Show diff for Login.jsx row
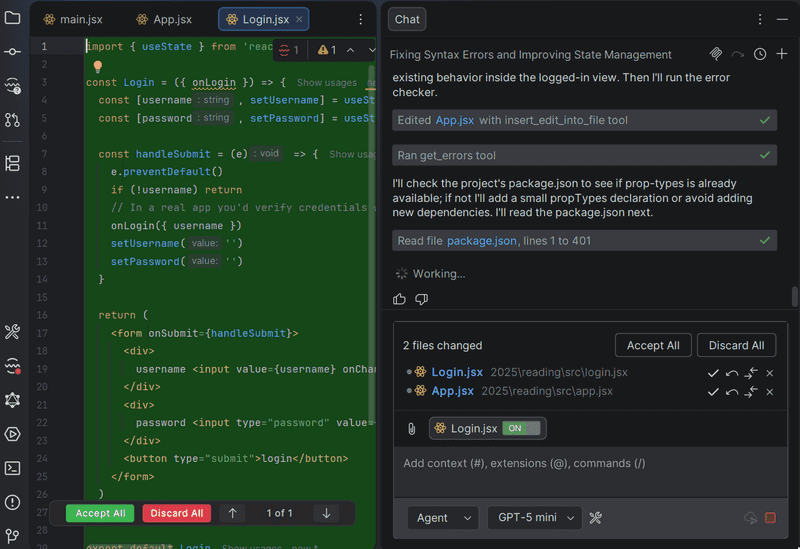 pos(751,373)
